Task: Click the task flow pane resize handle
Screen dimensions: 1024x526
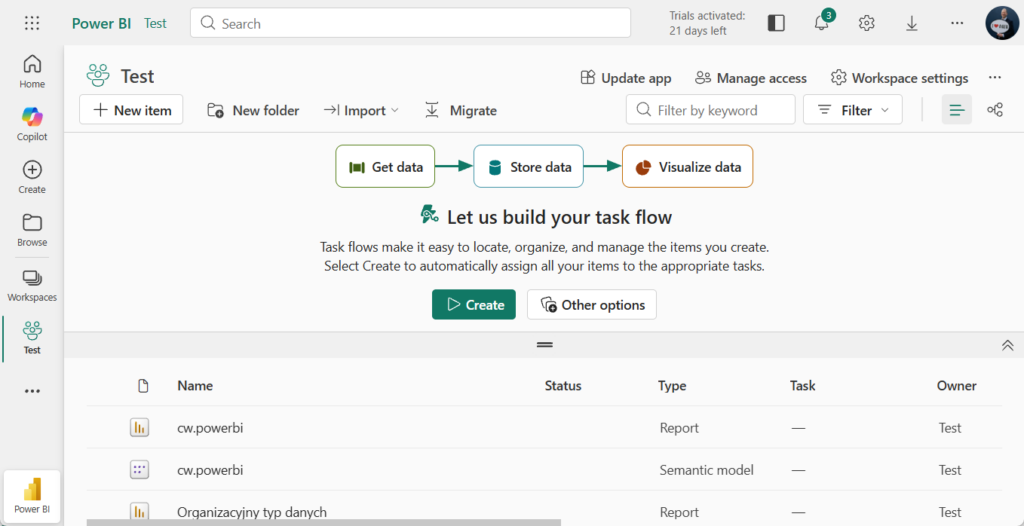Action: (545, 345)
